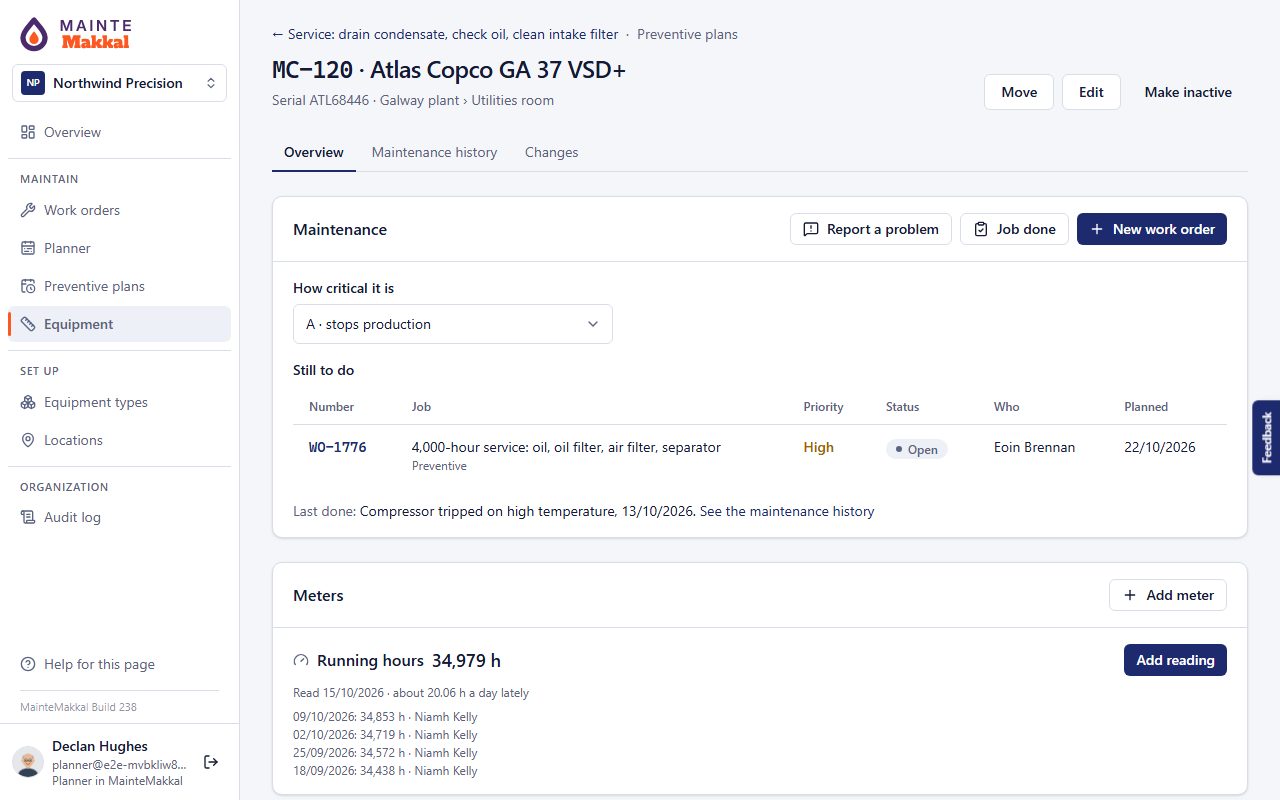Click the Preventive plans calendar-clock icon
The height and width of the screenshot is (800, 1280).
(x=28, y=286)
